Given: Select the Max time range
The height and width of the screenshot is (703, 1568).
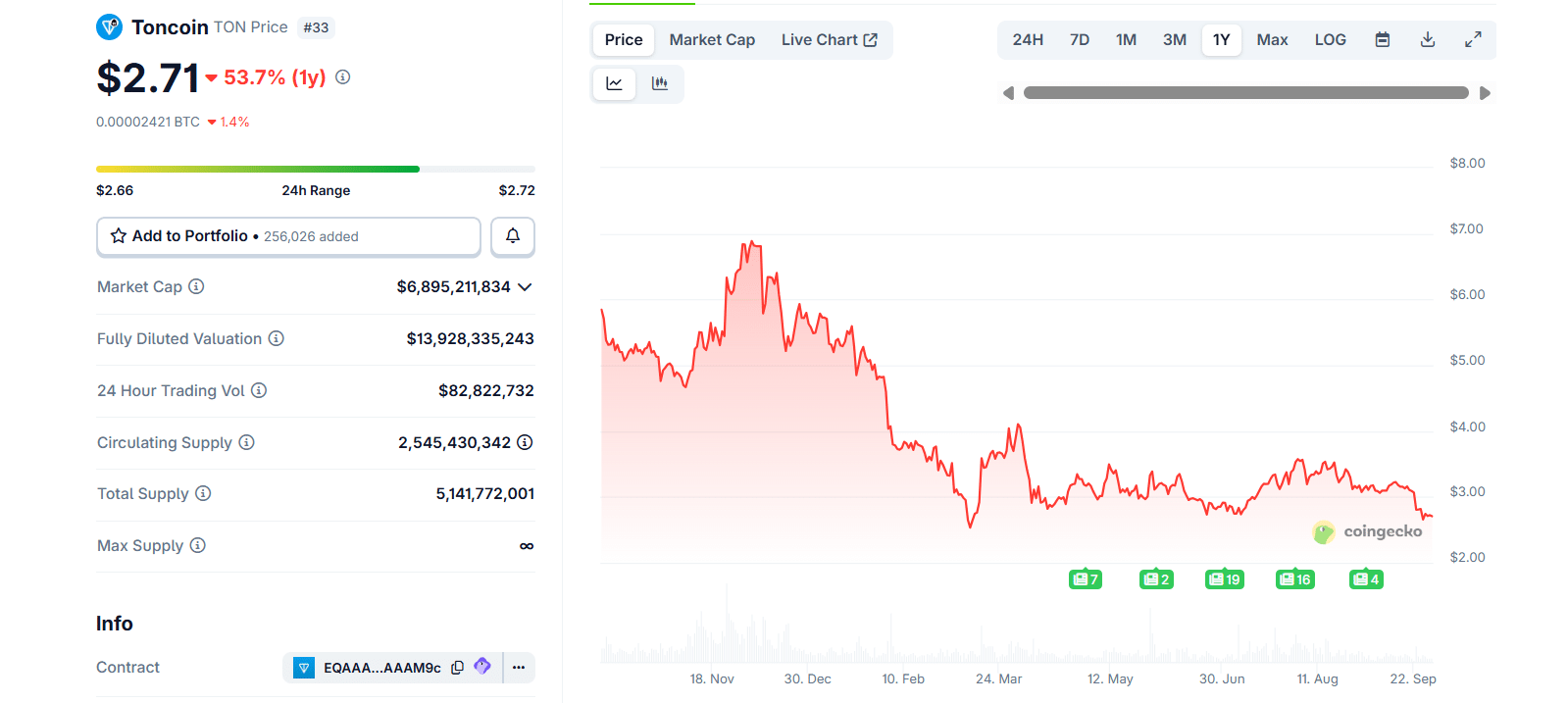Looking at the screenshot, I should tap(1272, 40).
